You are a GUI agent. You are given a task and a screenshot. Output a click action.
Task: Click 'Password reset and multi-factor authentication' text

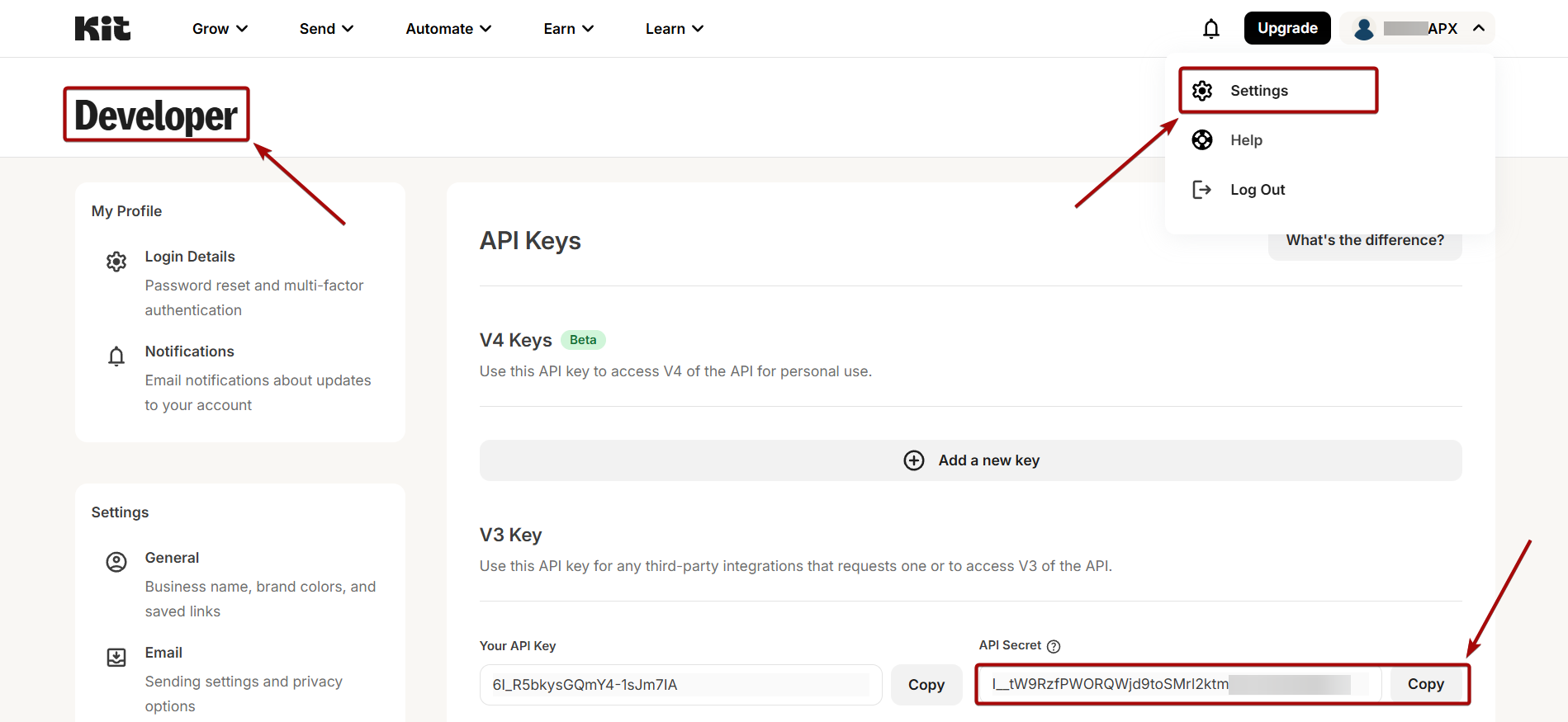coord(254,298)
